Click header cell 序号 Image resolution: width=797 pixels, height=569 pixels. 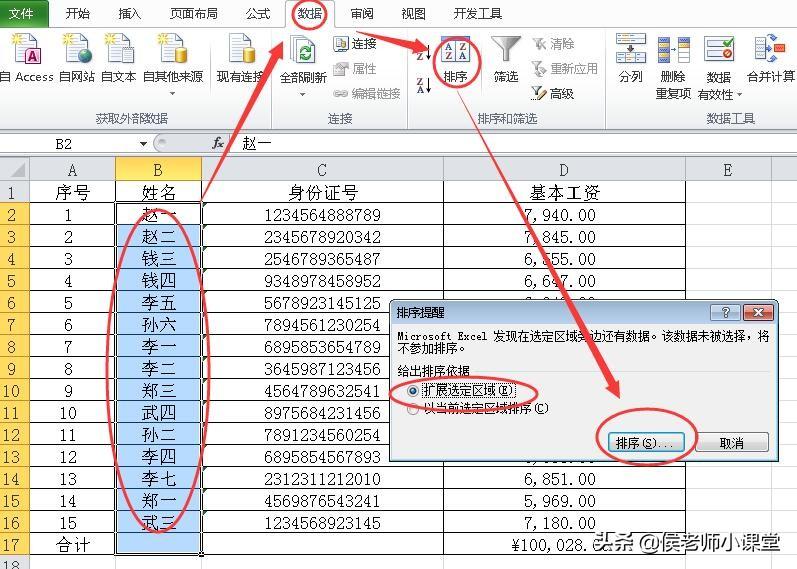tap(72, 192)
